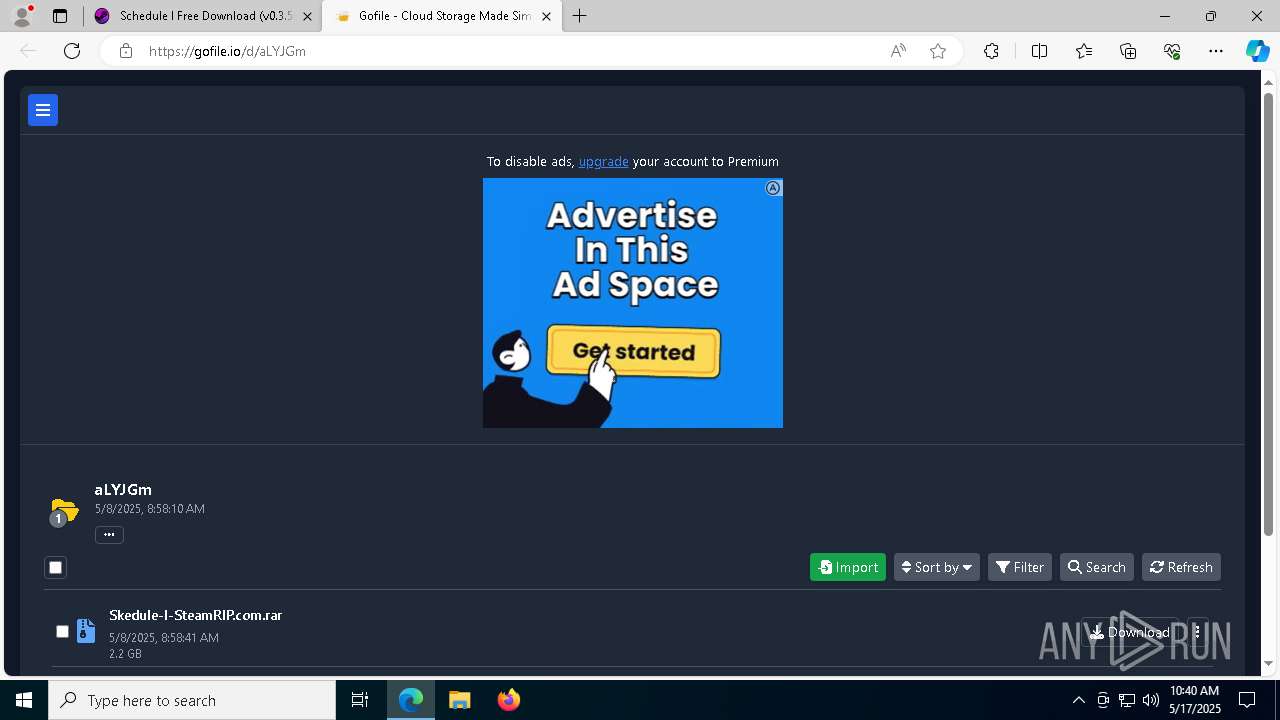The width and height of the screenshot is (1280, 720).
Task: View site information padlock icon
Action: 126,51
